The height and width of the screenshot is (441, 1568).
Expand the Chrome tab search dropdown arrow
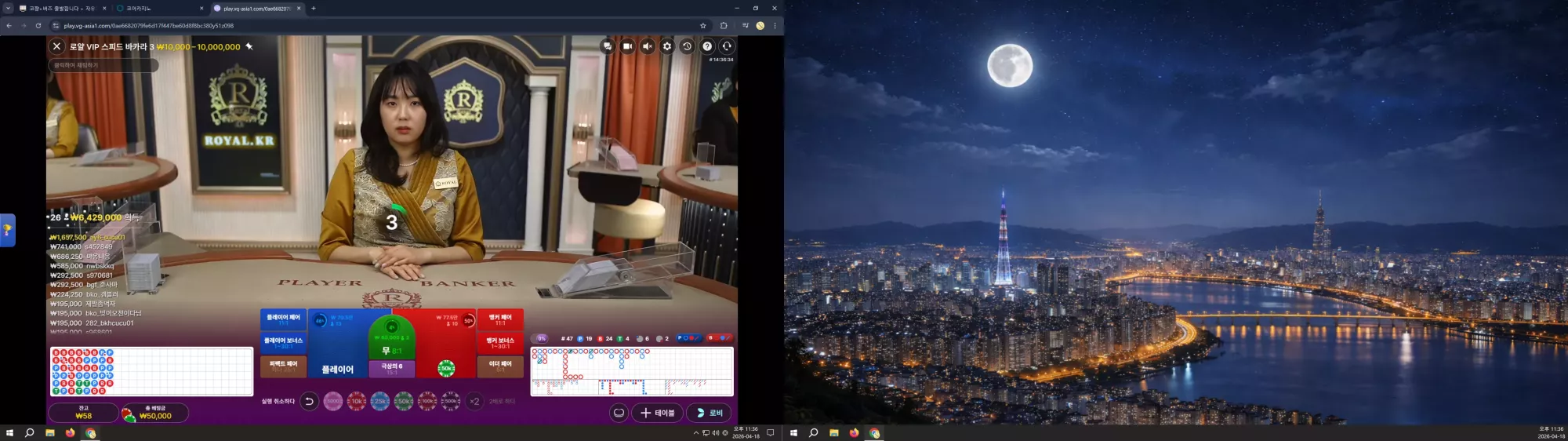(8, 9)
